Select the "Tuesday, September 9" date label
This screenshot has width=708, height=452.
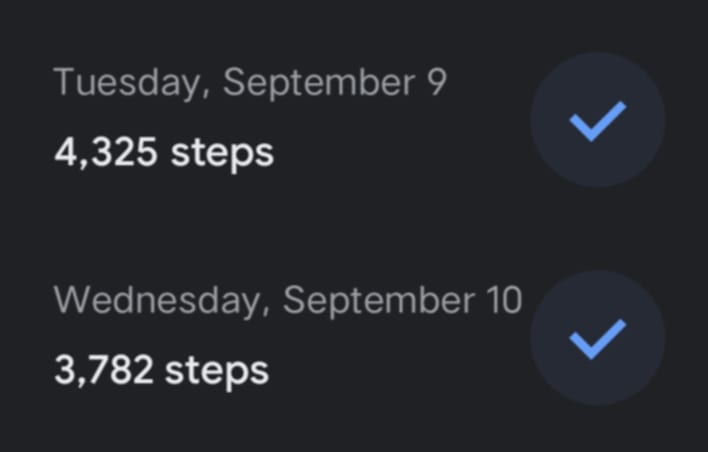pos(250,83)
